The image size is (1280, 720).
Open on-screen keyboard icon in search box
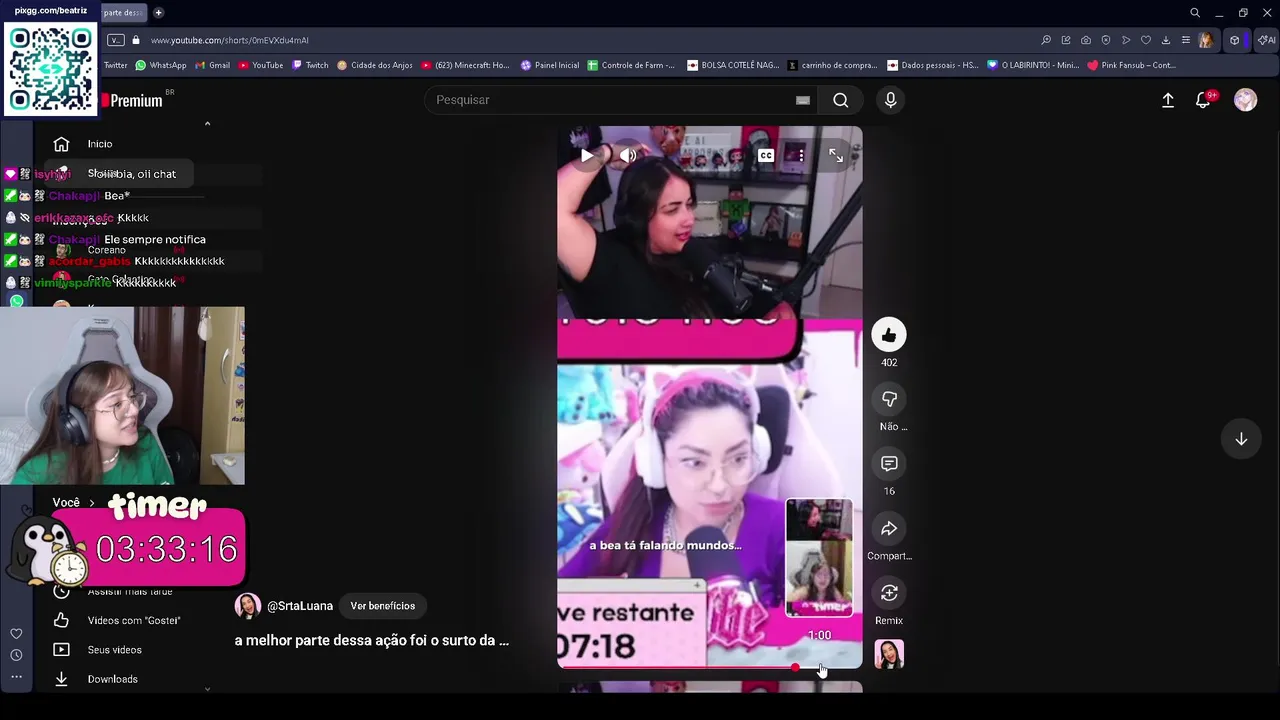[802, 100]
